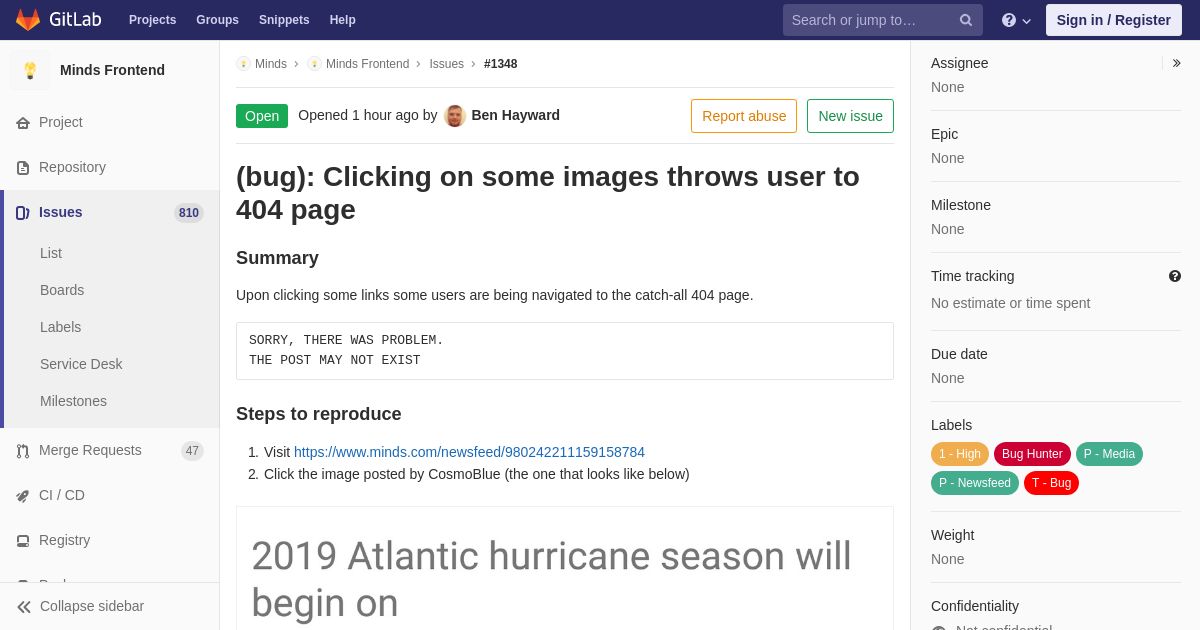Click the Steps to reproduce heading
The height and width of the screenshot is (630, 1200).
coord(318,414)
